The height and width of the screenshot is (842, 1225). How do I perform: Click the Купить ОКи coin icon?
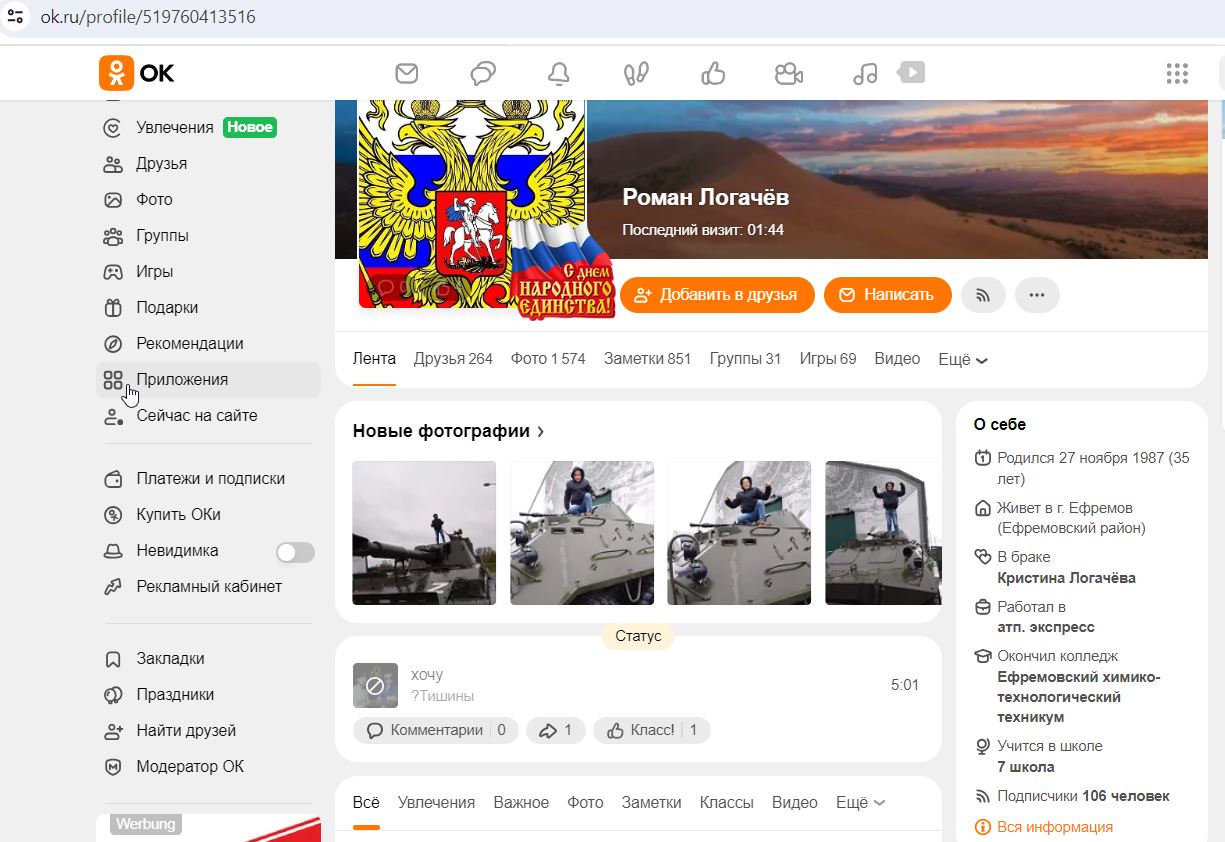coord(114,515)
